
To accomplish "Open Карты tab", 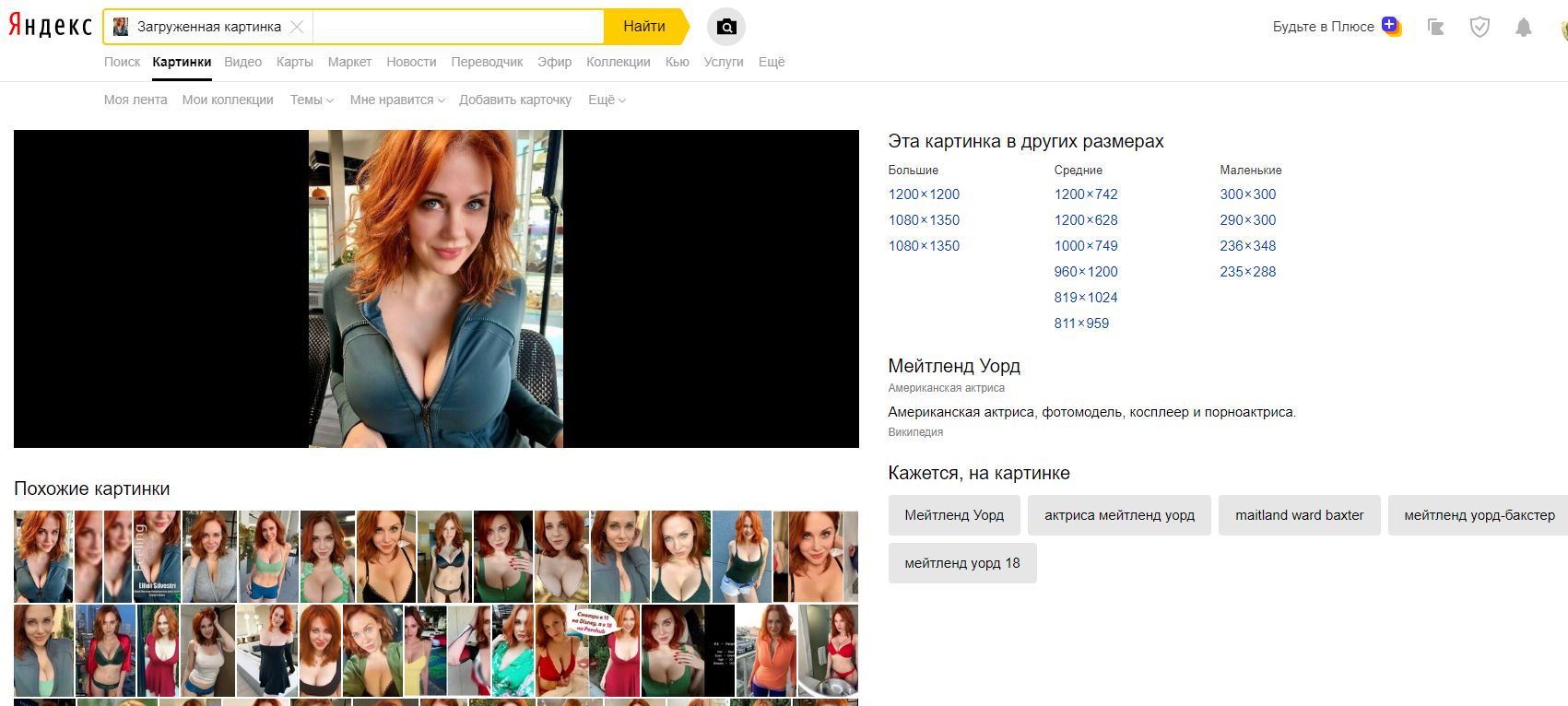I will coord(295,62).
